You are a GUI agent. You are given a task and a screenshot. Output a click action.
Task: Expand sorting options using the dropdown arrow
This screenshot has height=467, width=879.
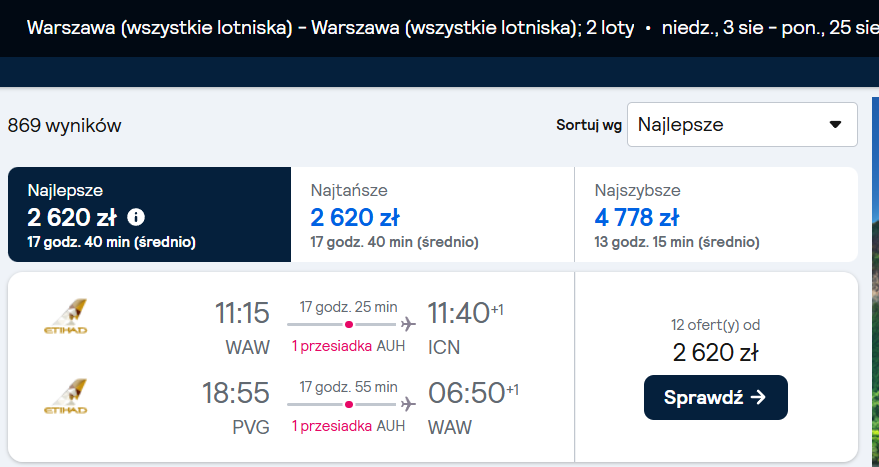click(835, 124)
